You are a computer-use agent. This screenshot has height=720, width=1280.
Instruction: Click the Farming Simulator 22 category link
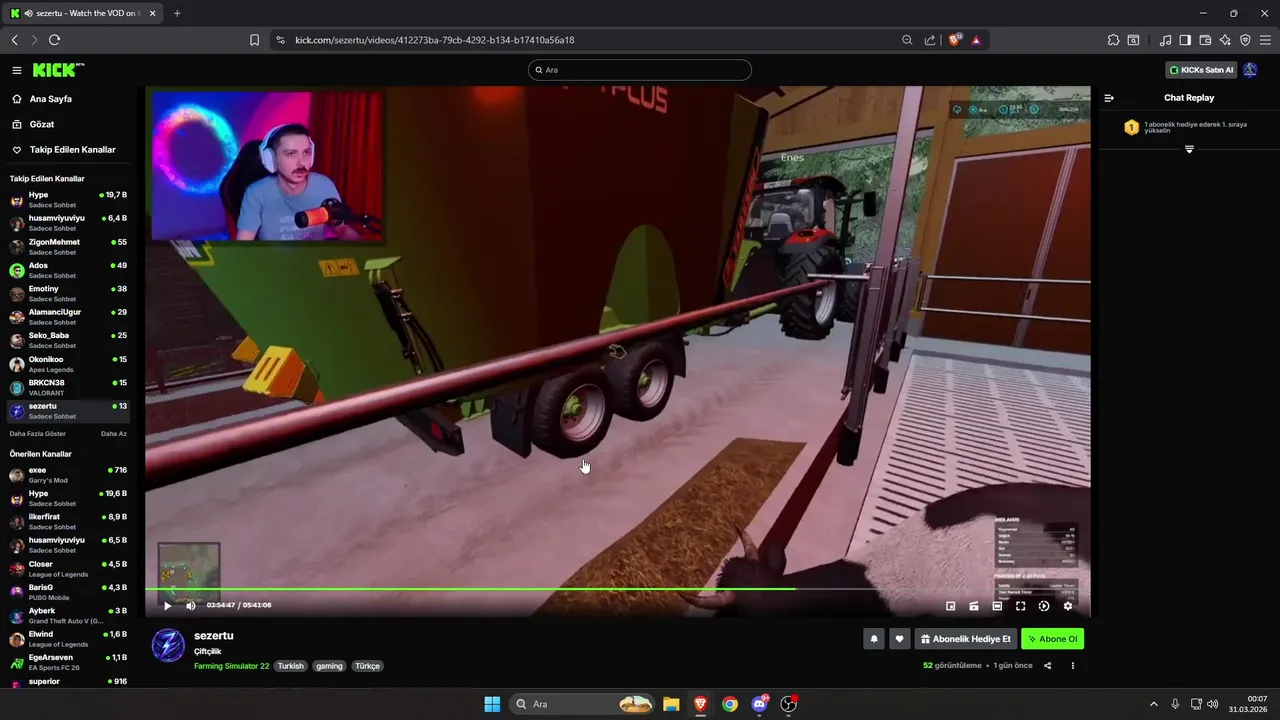coord(231,666)
